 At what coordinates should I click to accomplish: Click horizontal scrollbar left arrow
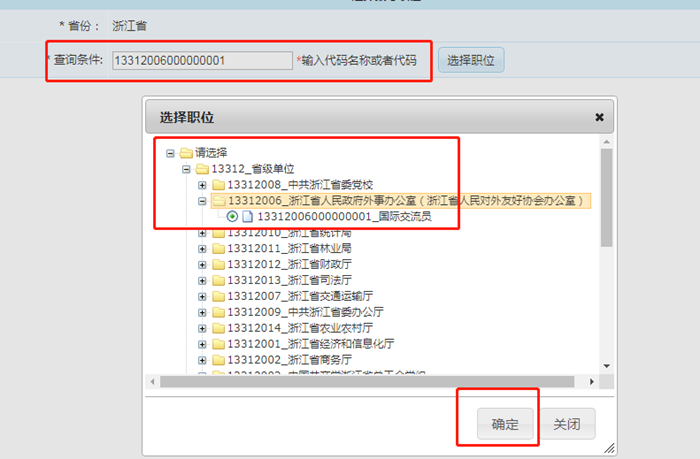pyautogui.click(x=153, y=382)
